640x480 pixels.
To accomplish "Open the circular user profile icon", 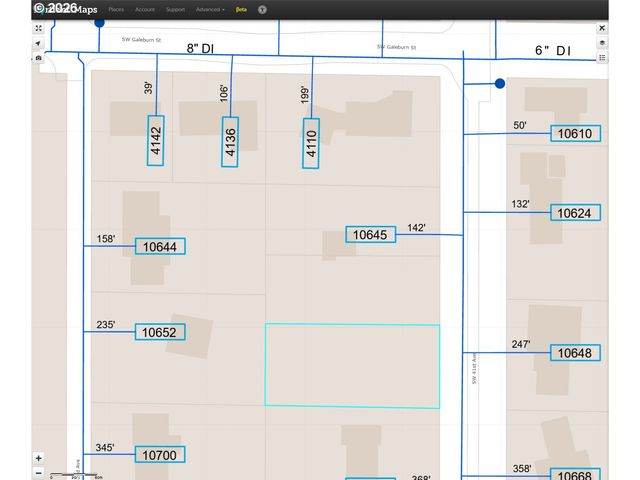I will pyautogui.click(x=262, y=9).
